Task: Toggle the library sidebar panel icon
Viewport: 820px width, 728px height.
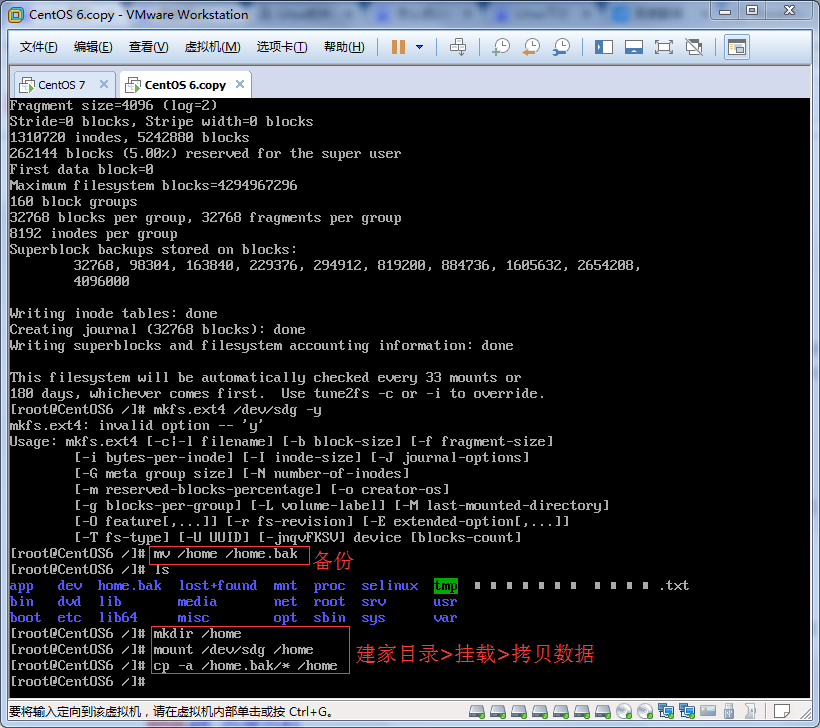Action: point(603,48)
